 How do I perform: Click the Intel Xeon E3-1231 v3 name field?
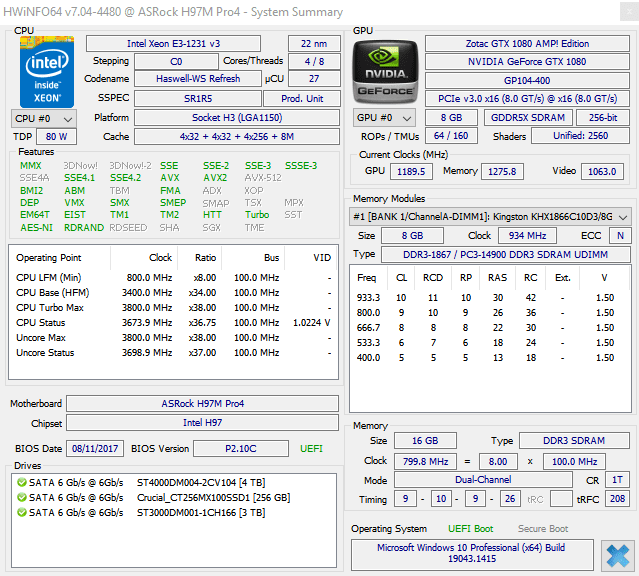(173, 44)
